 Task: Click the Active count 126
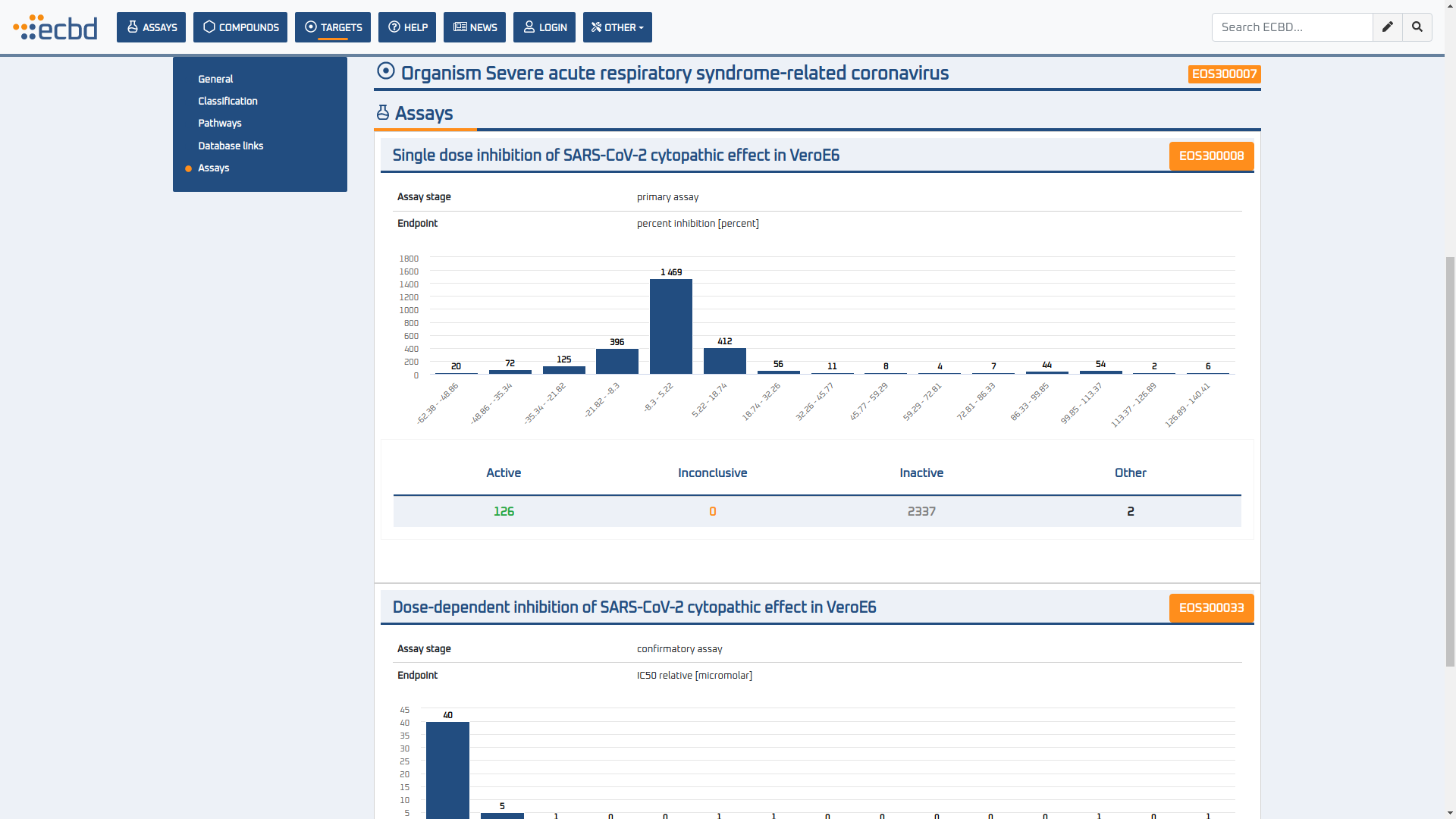[x=504, y=512]
